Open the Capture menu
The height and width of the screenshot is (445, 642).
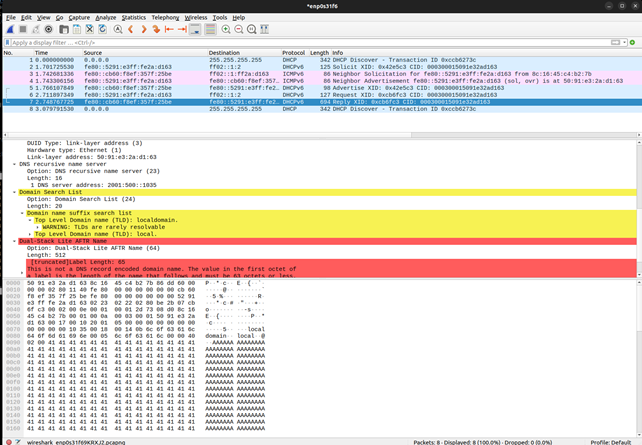pos(79,18)
